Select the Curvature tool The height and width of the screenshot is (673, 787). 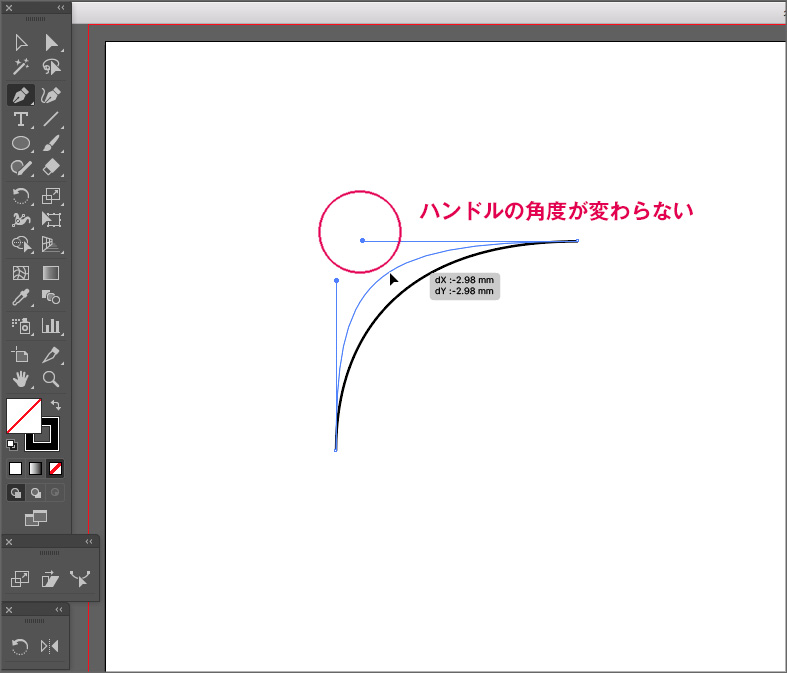point(51,95)
